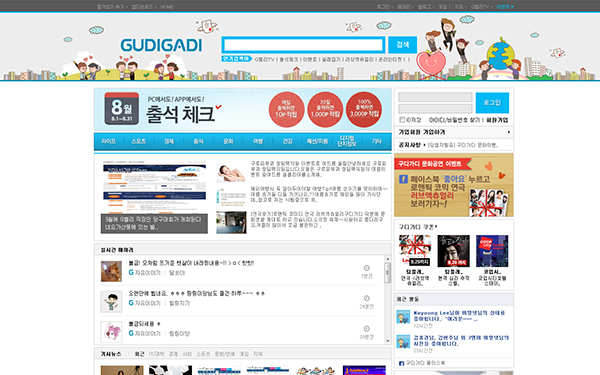
Task: Open the 기타 category in nav bar
Action: 377,141
